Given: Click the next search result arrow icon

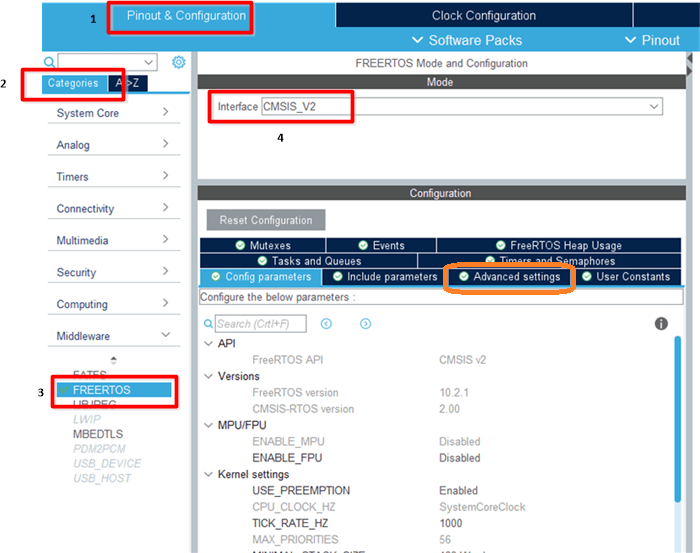Looking at the screenshot, I should (x=365, y=324).
